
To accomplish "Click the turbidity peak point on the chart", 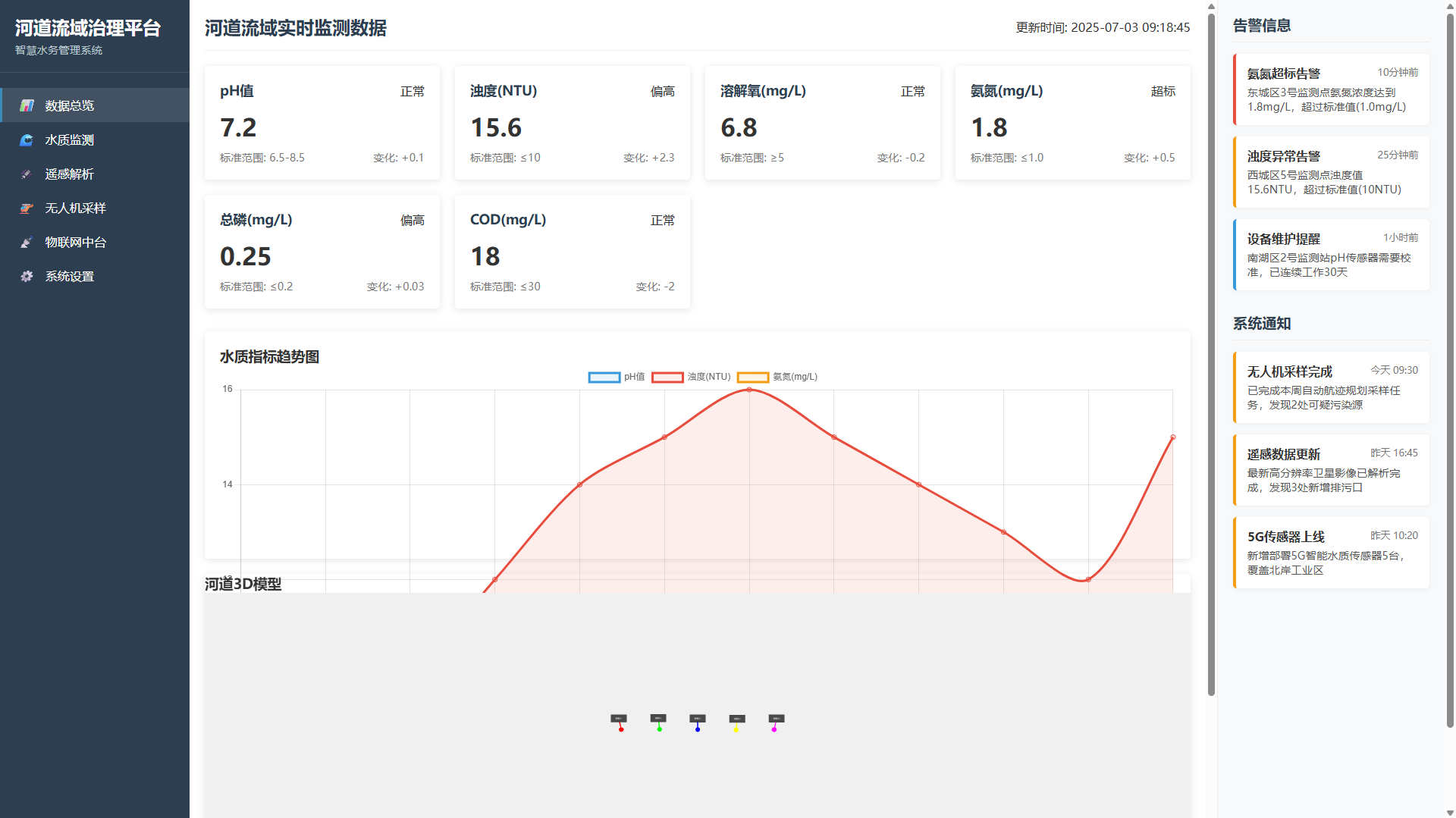I will (x=749, y=390).
